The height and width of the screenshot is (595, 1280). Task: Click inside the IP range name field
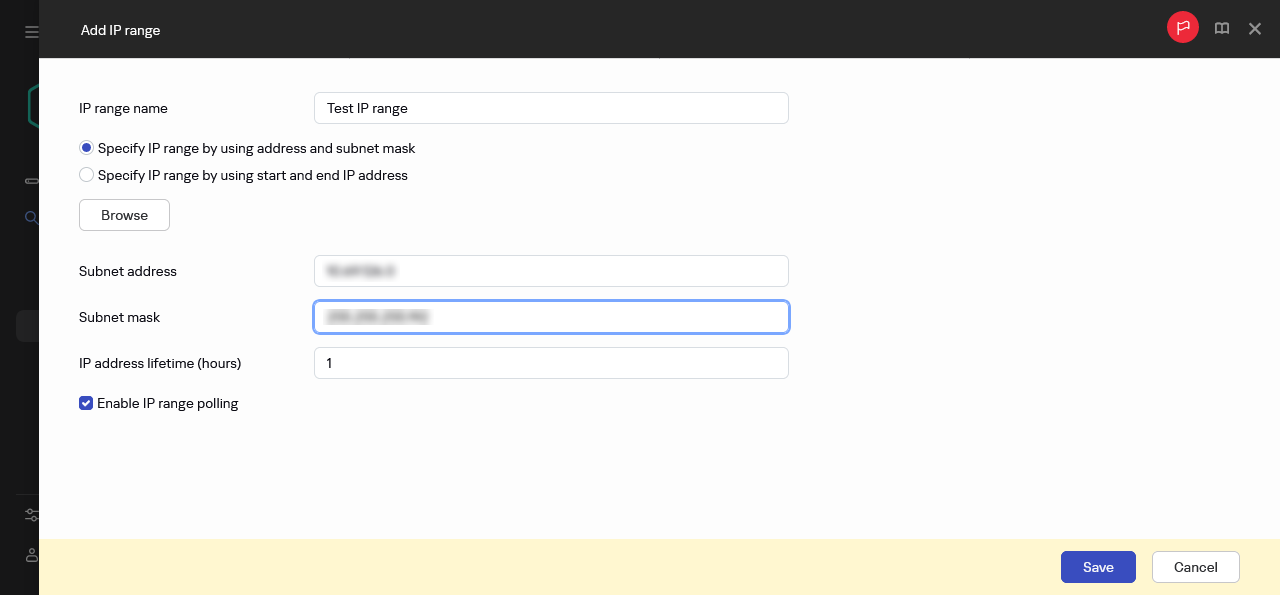(551, 108)
